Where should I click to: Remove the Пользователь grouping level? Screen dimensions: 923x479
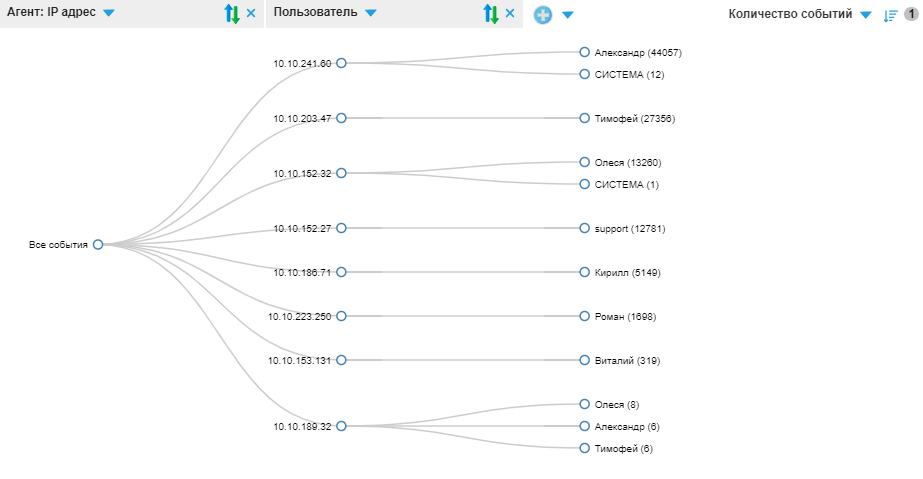pos(510,14)
